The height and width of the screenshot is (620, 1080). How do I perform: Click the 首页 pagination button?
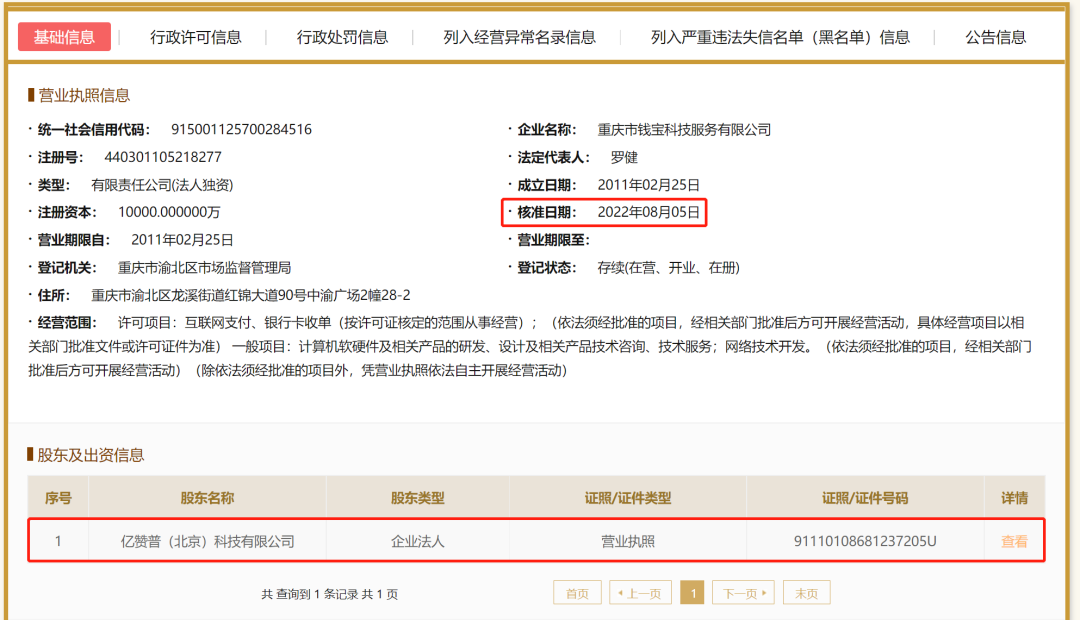point(577,592)
